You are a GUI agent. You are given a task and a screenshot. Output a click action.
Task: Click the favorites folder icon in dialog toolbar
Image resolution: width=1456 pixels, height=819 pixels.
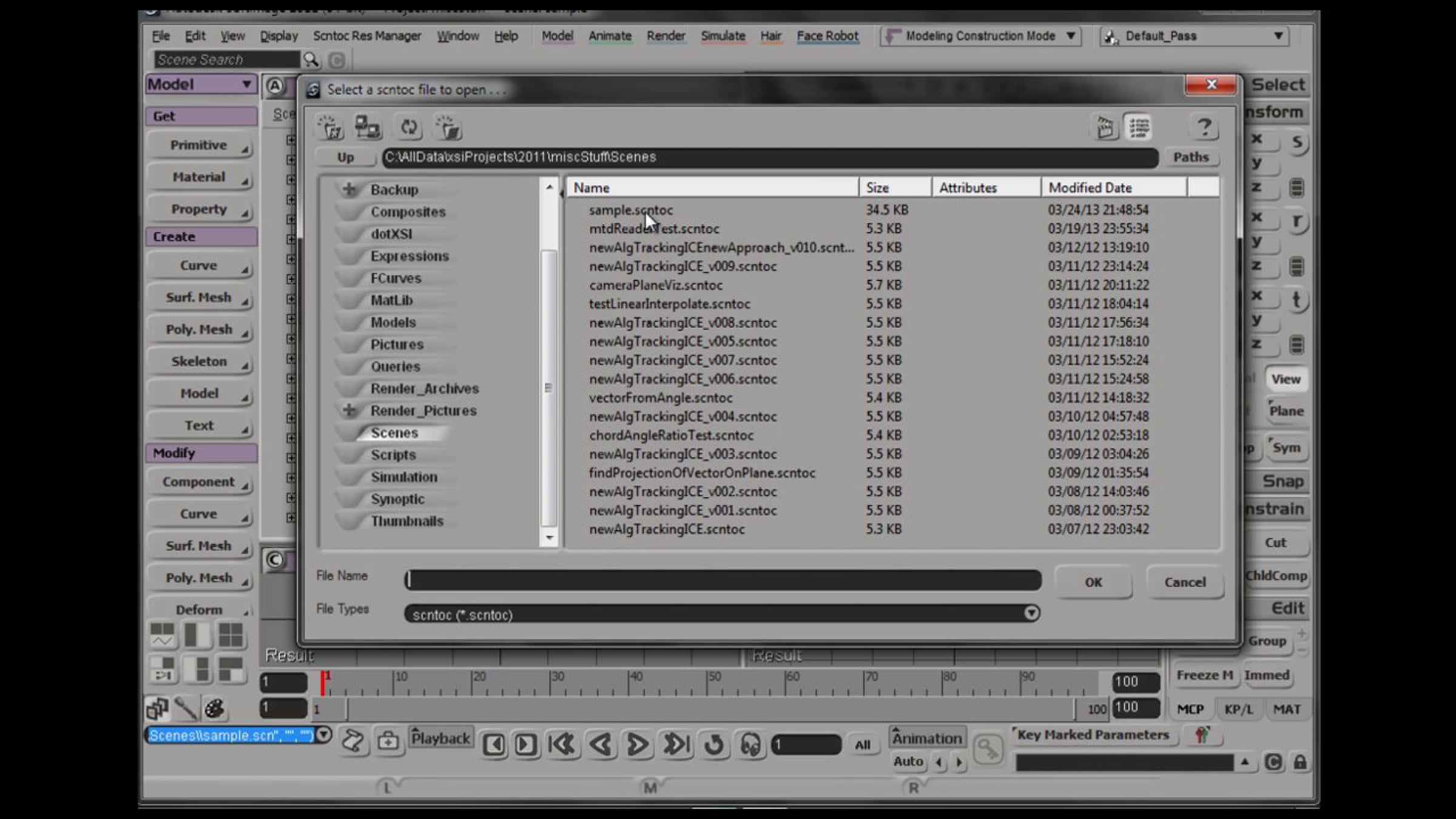[330, 128]
